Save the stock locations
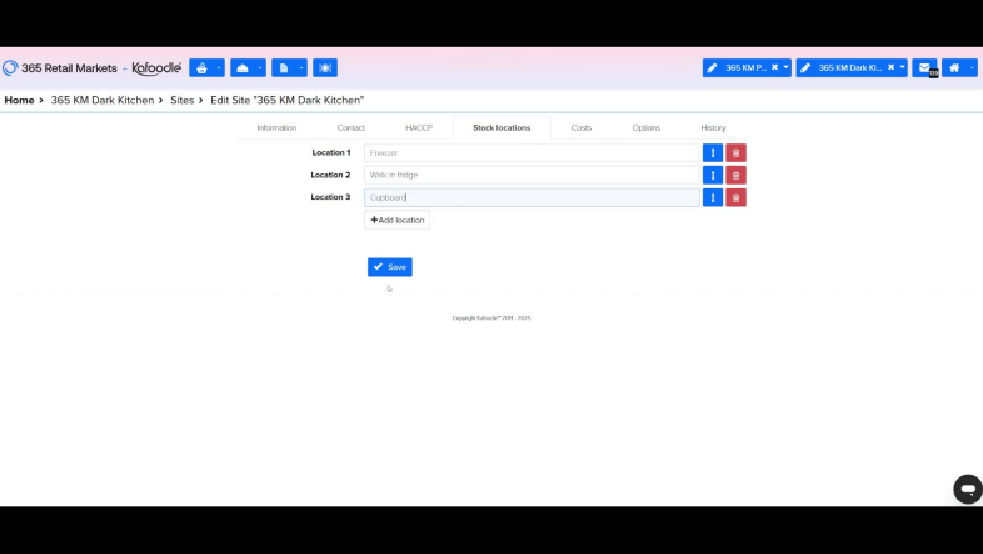The image size is (983, 554). (390, 267)
